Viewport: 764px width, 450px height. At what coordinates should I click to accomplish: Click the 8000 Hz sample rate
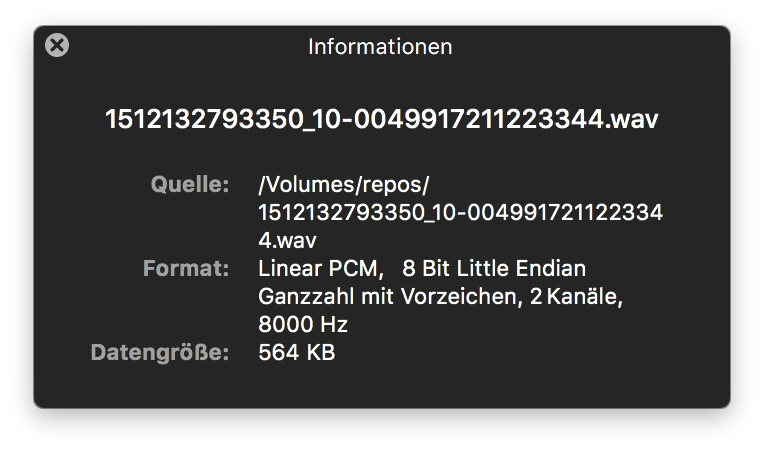[303, 324]
